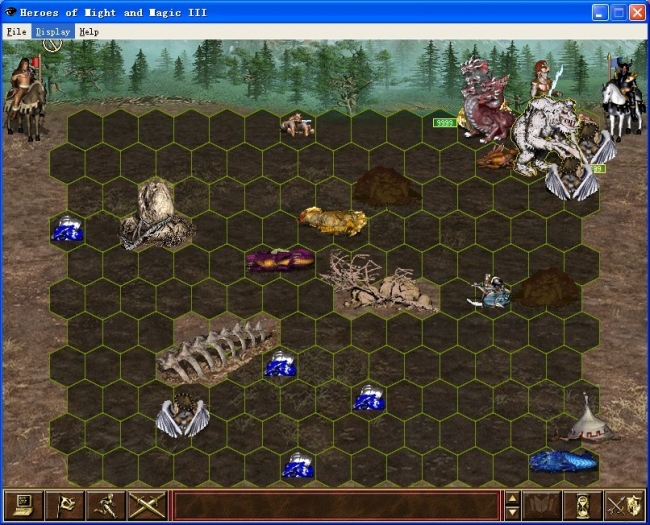Open the Help menu

[x=89, y=32]
